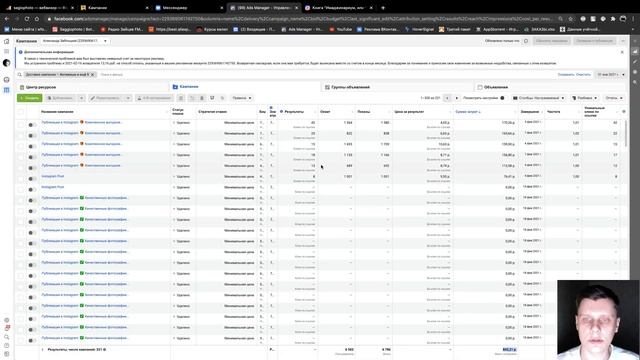Open the hamburger menu in the left sidebar
The image size is (640, 360).
click(x=7, y=51)
